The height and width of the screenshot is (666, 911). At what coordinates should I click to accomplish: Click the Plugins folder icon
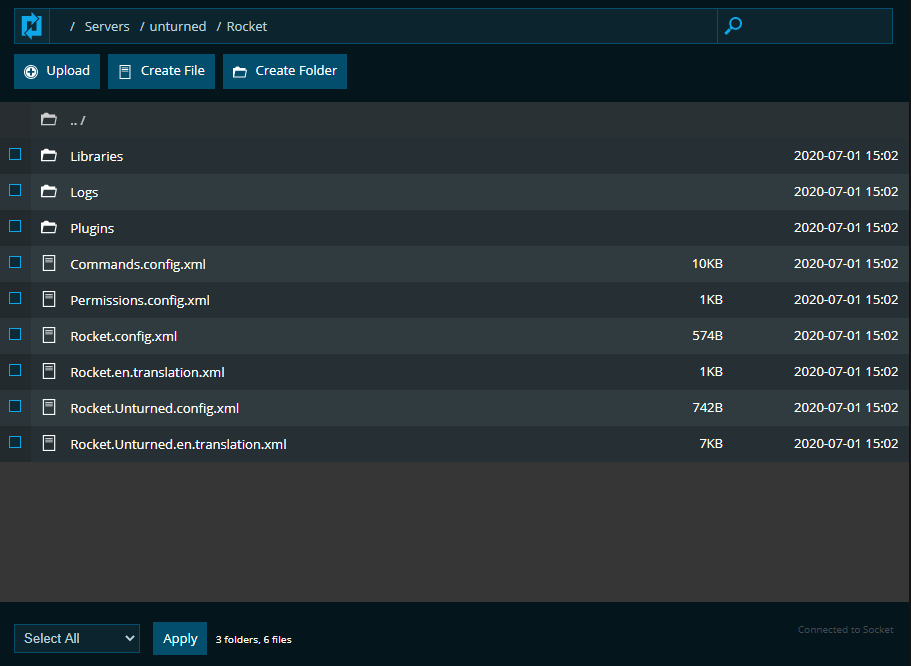[48, 228]
